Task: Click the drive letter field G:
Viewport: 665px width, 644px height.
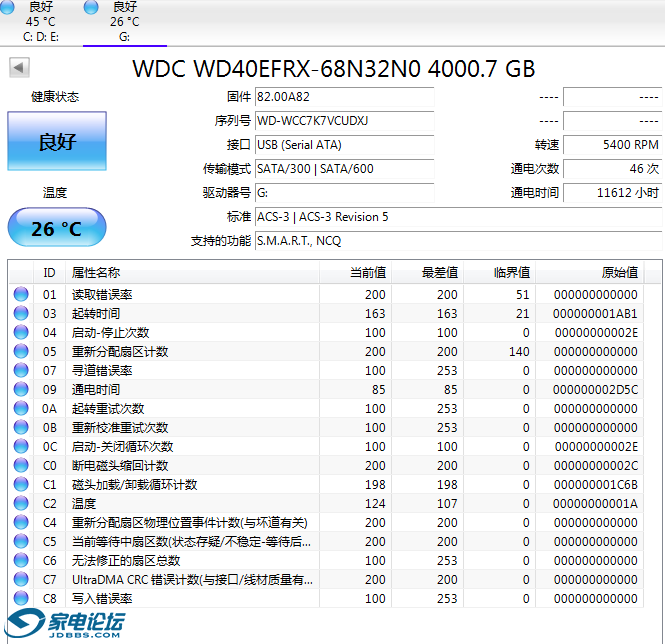Action: 344,193
